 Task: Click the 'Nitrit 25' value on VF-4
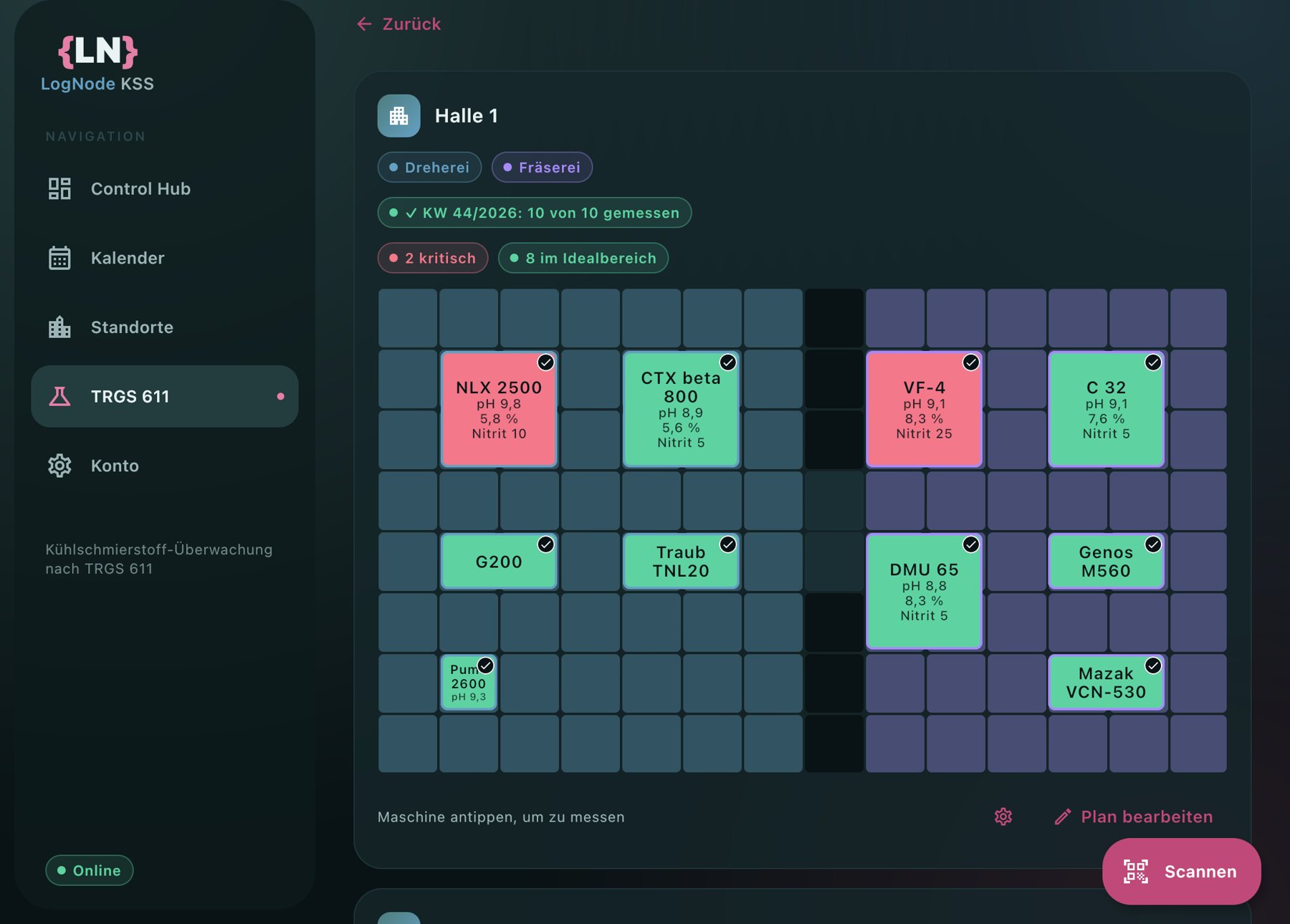pos(924,433)
